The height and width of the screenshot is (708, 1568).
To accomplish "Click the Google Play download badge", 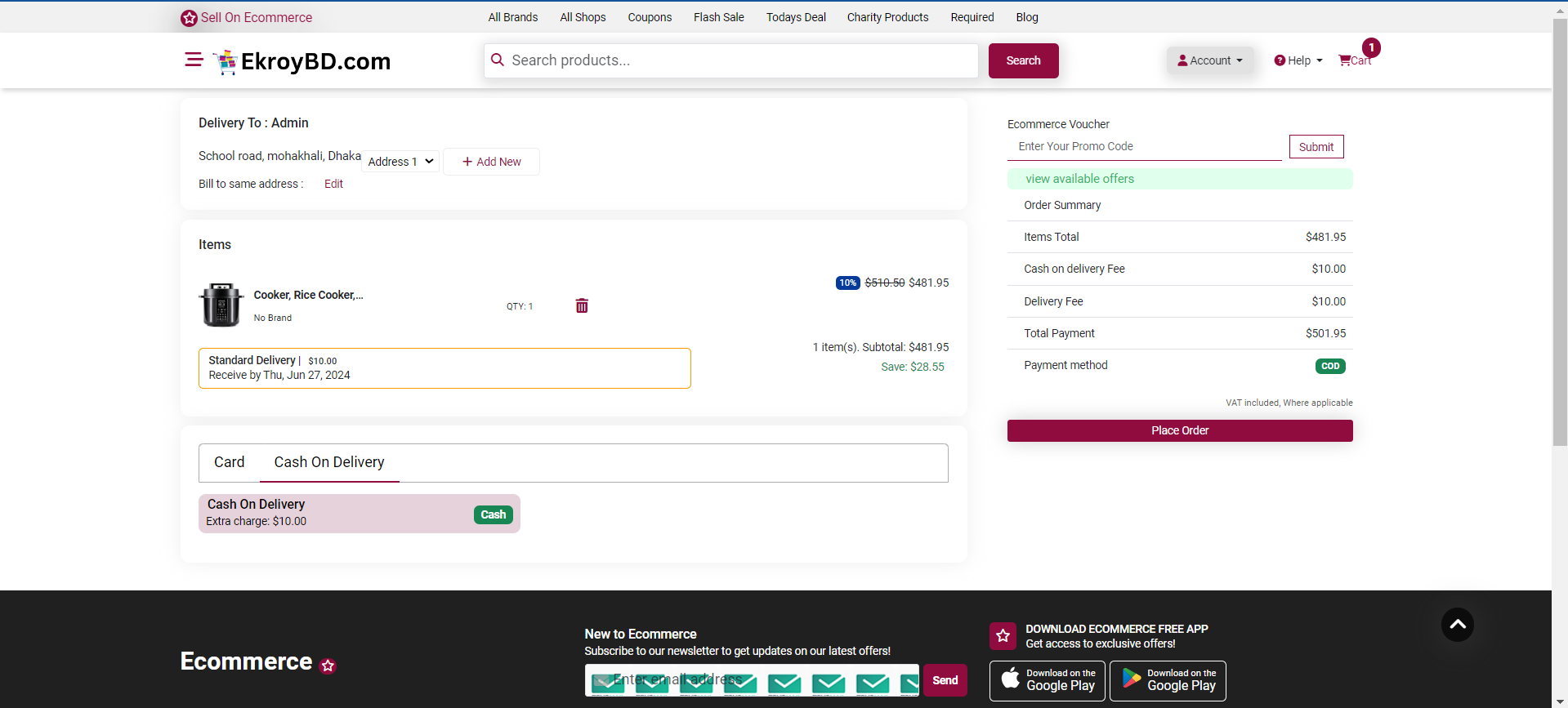I will 1168,680.
